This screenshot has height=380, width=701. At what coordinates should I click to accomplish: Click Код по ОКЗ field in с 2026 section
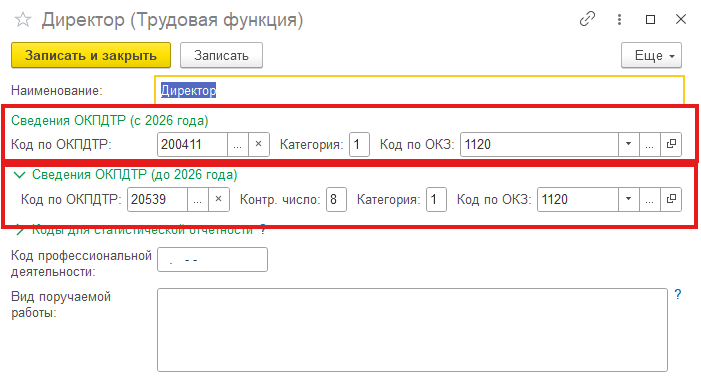click(x=540, y=144)
